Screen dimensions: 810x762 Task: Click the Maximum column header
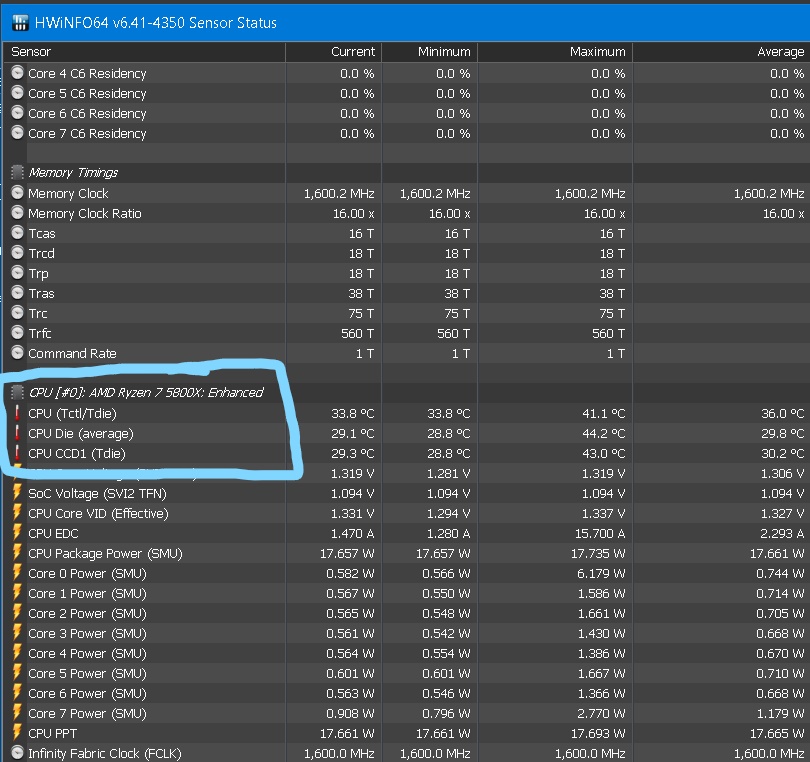[x=555, y=52]
